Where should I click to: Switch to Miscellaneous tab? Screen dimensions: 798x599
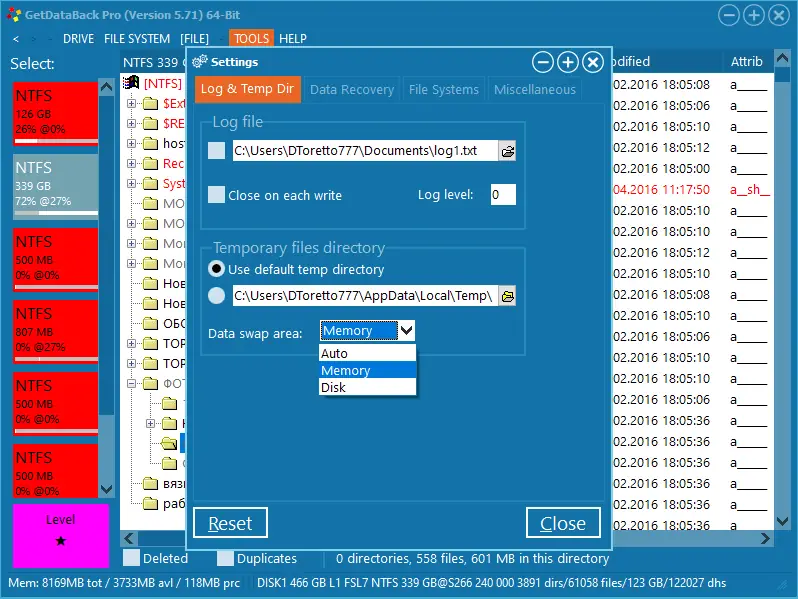535,90
